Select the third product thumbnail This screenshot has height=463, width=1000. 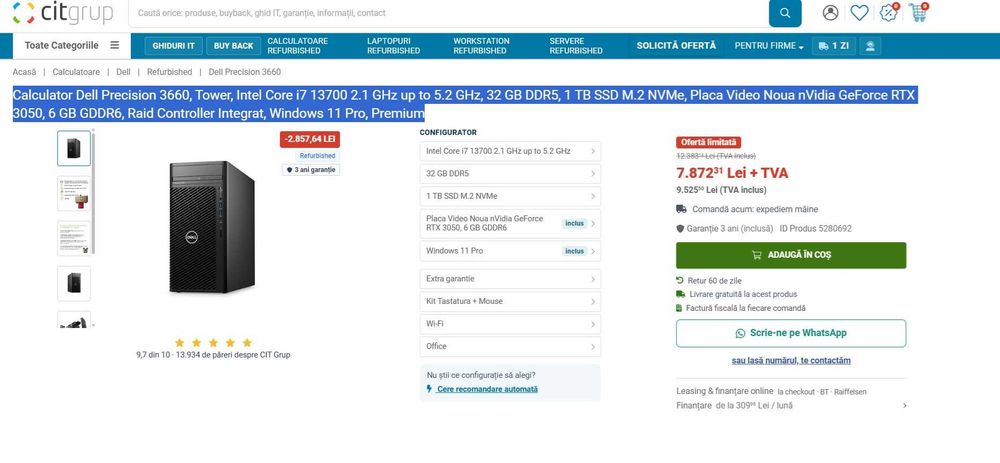(x=74, y=238)
